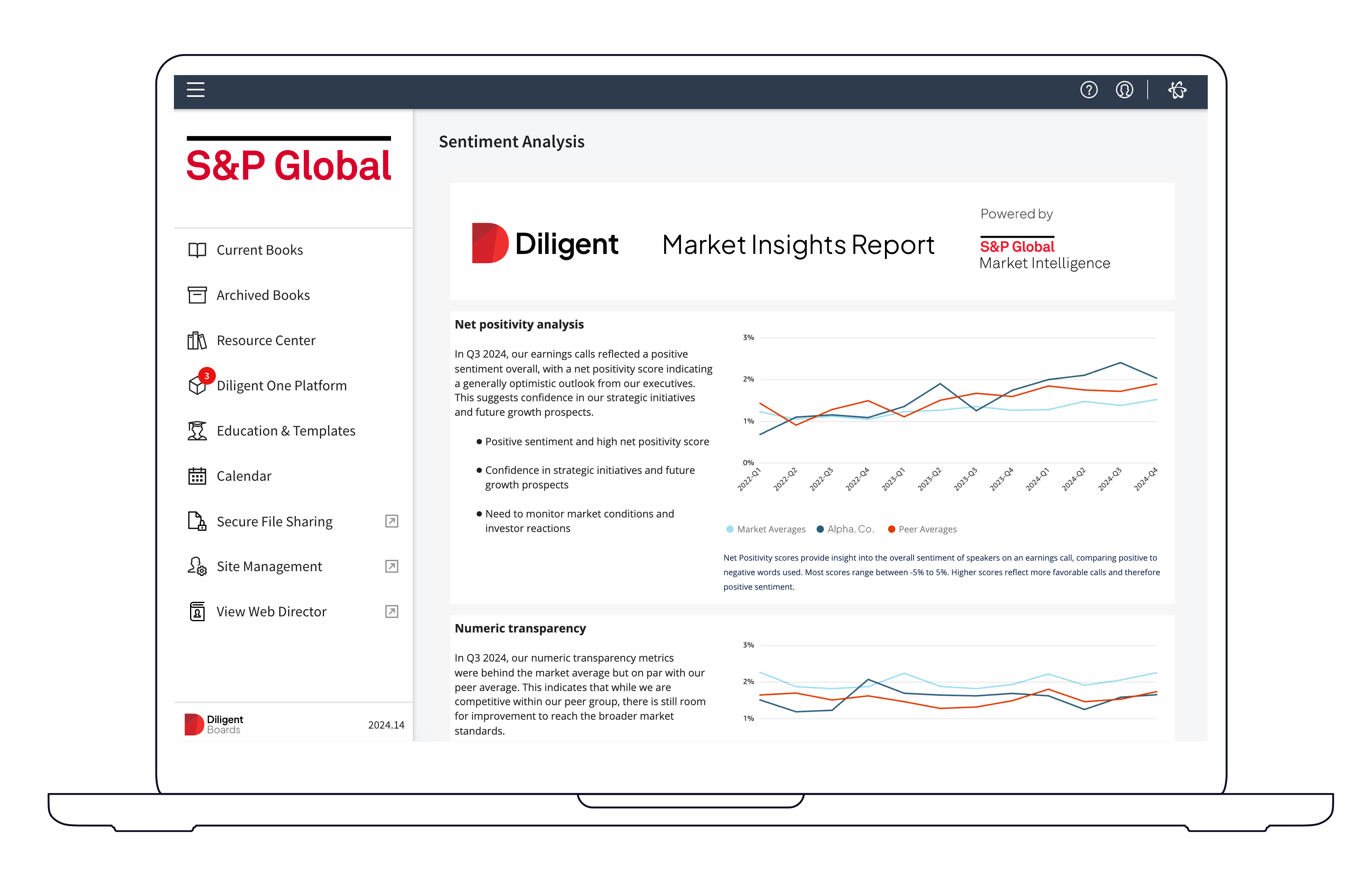Viewport: 1372px width, 888px height.
Task: Click the S&P Global logo in sidebar
Action: (289, 164)
